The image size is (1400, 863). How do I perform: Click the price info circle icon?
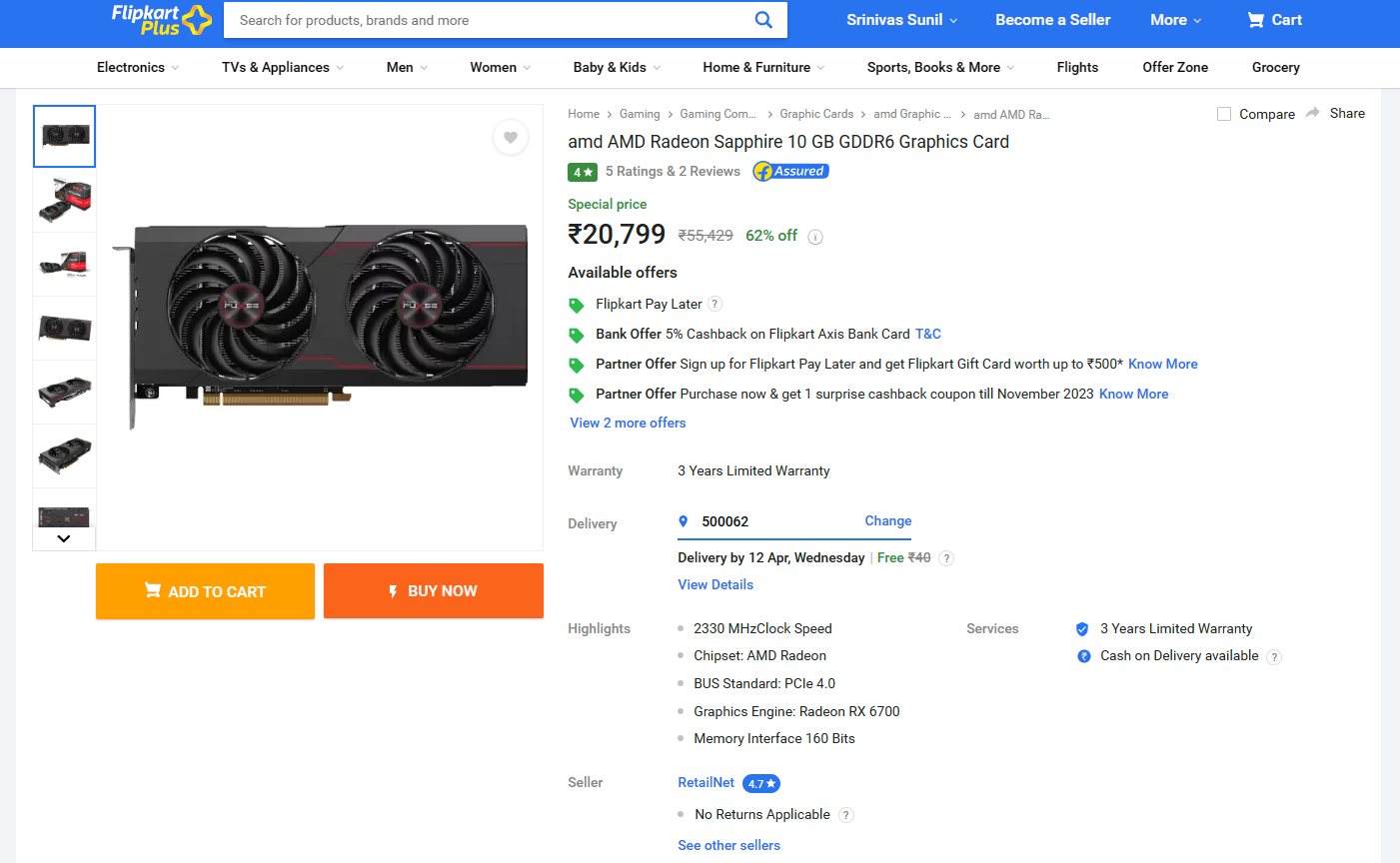(x=815, y=237)
